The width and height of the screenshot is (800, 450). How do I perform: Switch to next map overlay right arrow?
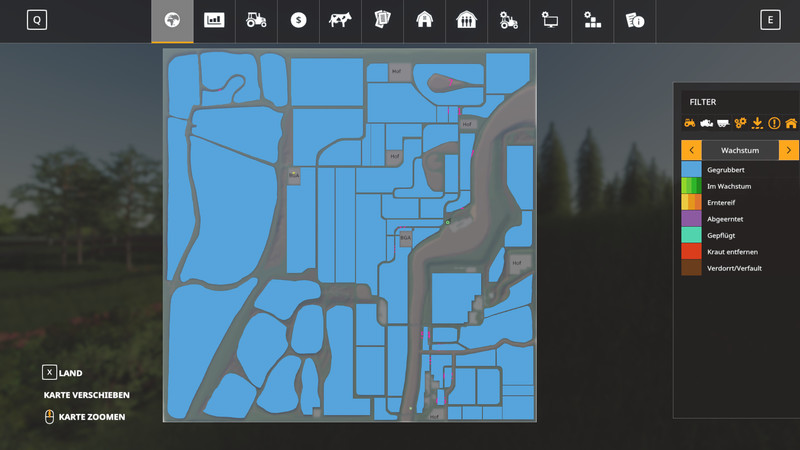[789, 150]
